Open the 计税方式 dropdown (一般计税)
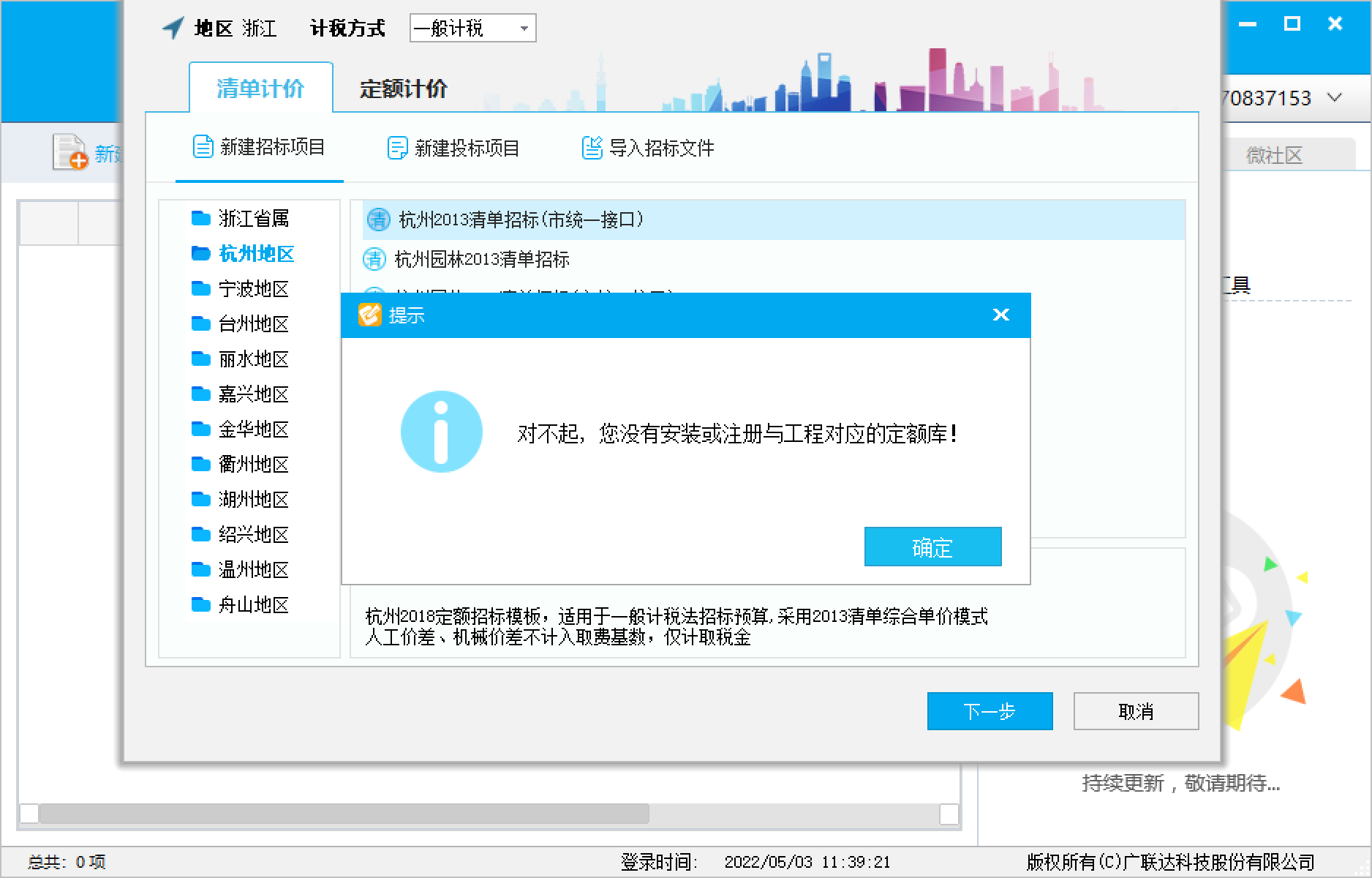This screenshot has width=1372, height=878. point(472,28)
